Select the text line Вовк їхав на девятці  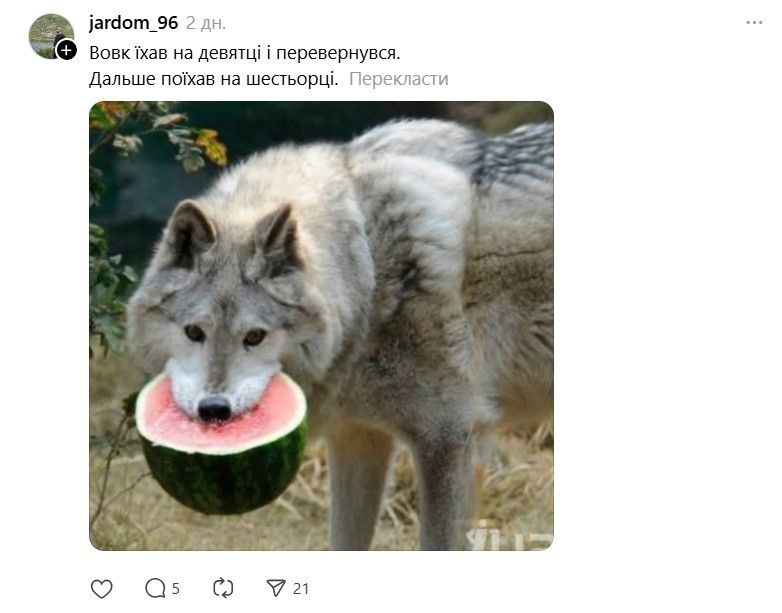[175, 53]
